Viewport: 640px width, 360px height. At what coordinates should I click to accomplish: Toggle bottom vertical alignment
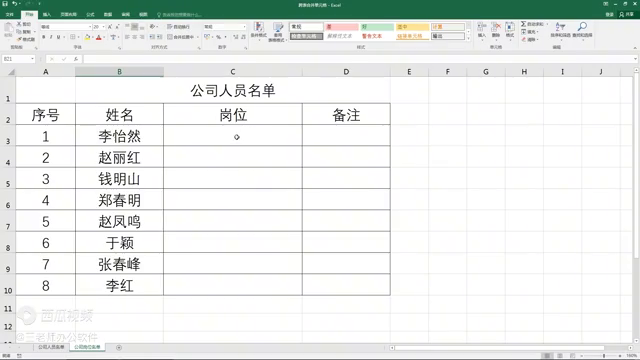(142, 27)
